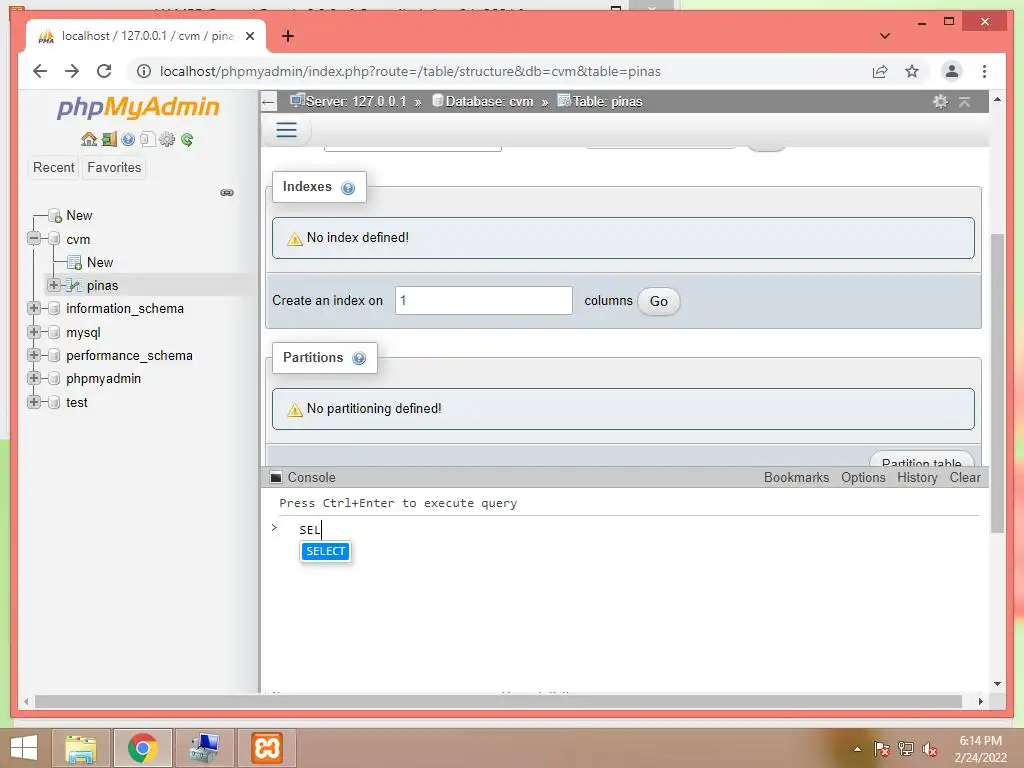Image resolution: width=1024 pixels, height=768 pixels.
Task: Expand the pinas table tree node
Action: coord(54,285)
